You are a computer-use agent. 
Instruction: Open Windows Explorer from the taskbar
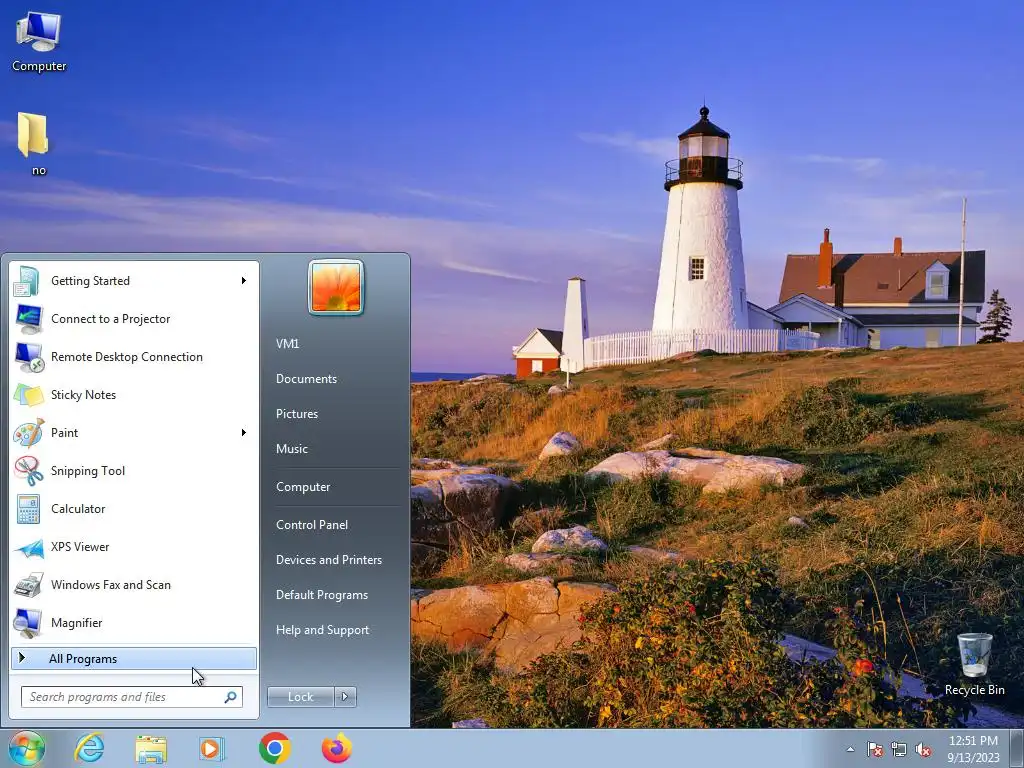[151, 748]
